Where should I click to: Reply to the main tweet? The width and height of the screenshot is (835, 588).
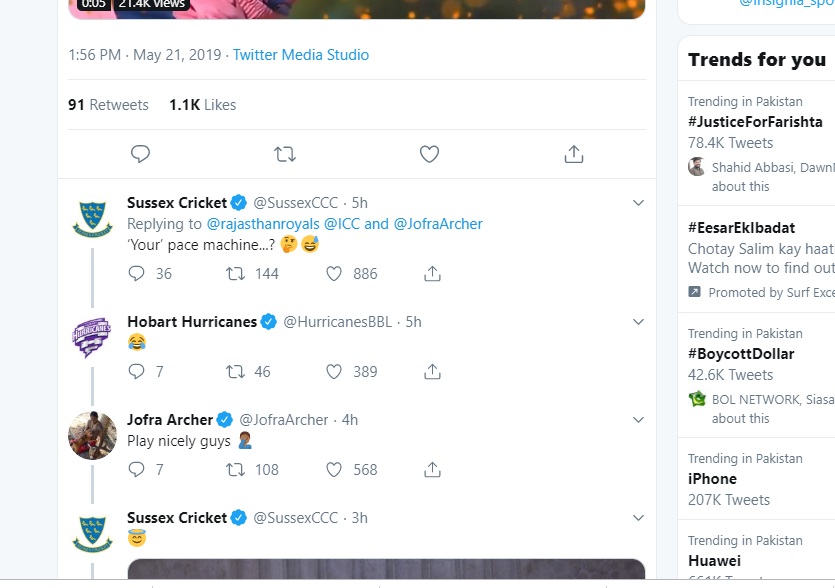coord(141,154)
